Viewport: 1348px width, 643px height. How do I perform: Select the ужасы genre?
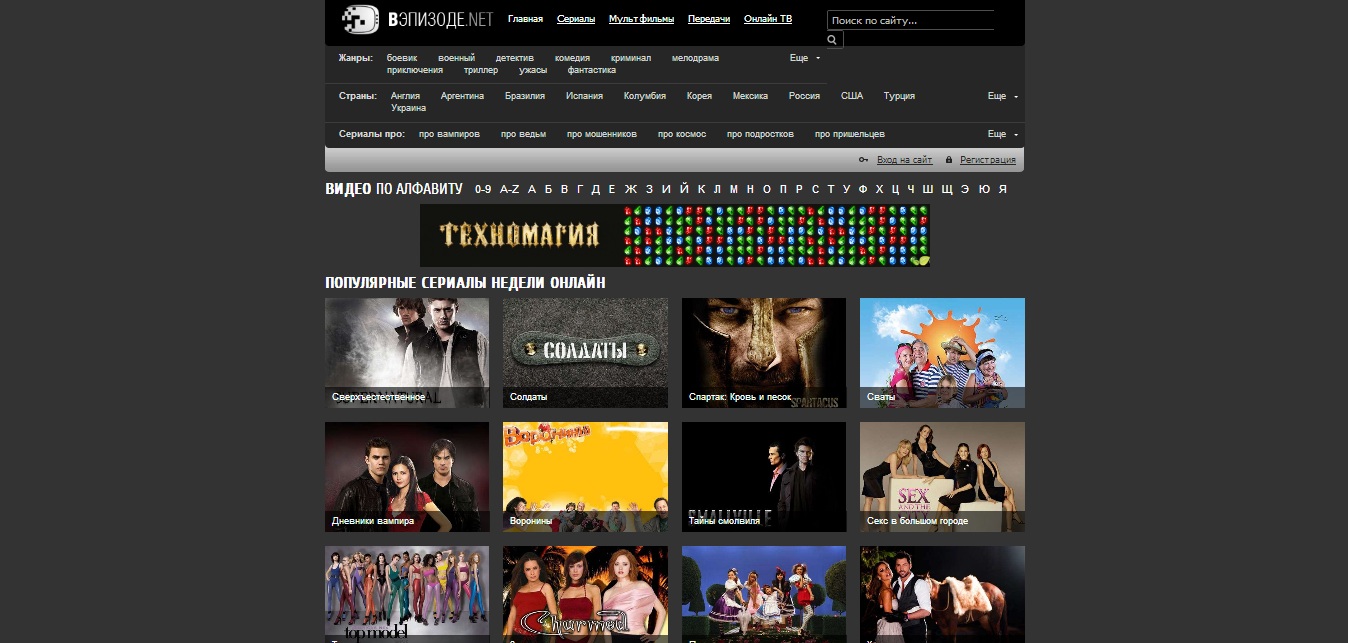533,70
